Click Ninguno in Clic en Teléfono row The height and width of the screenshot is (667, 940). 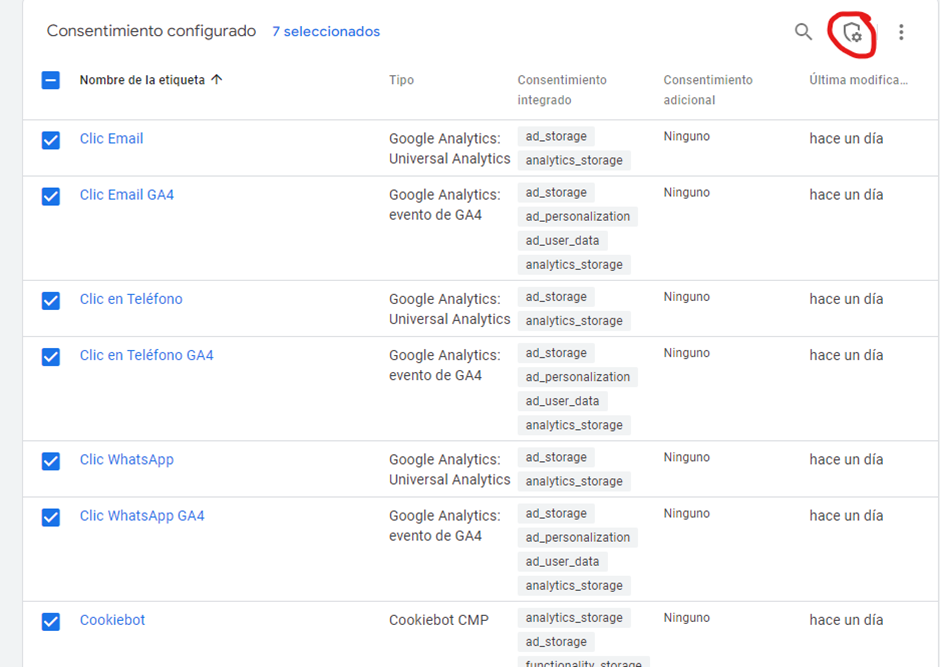coord(686,297)
